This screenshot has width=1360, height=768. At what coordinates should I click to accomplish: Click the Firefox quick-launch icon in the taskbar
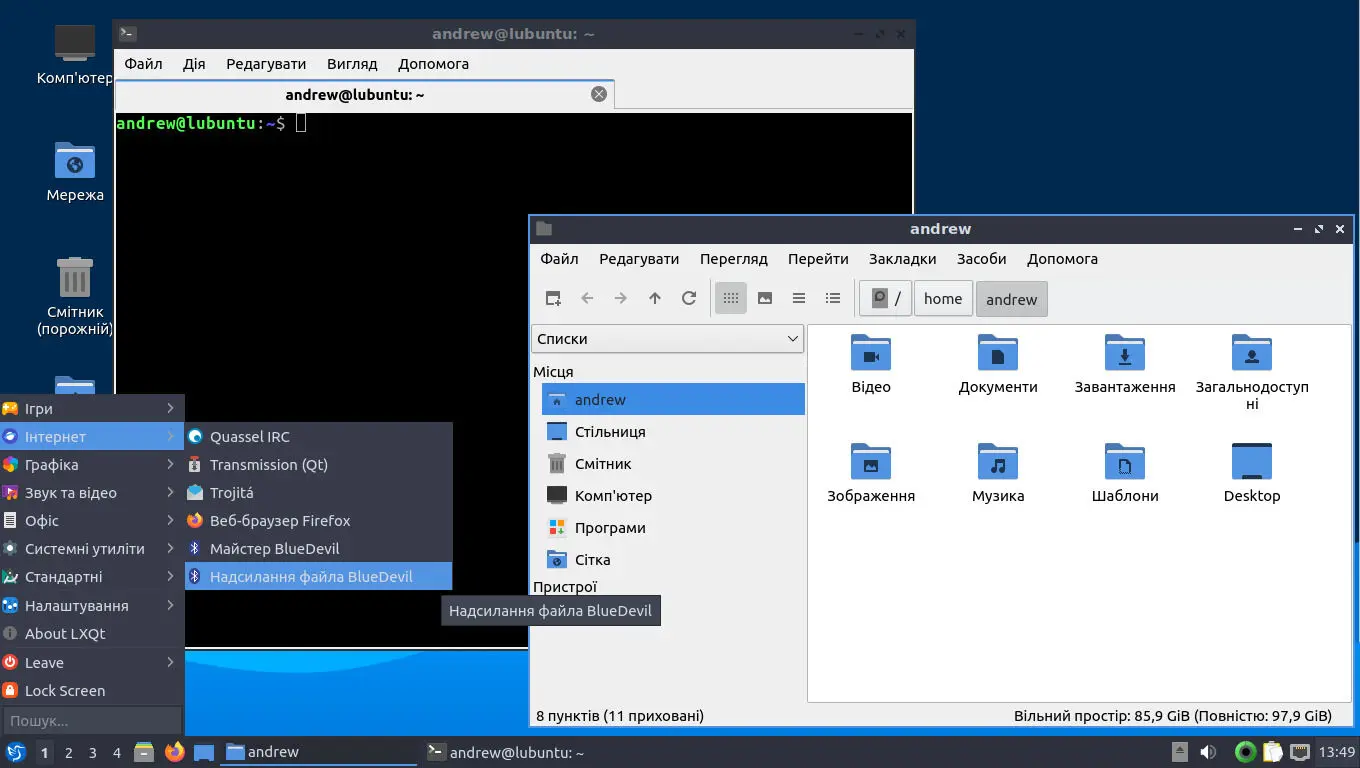(x=175, y=752)
